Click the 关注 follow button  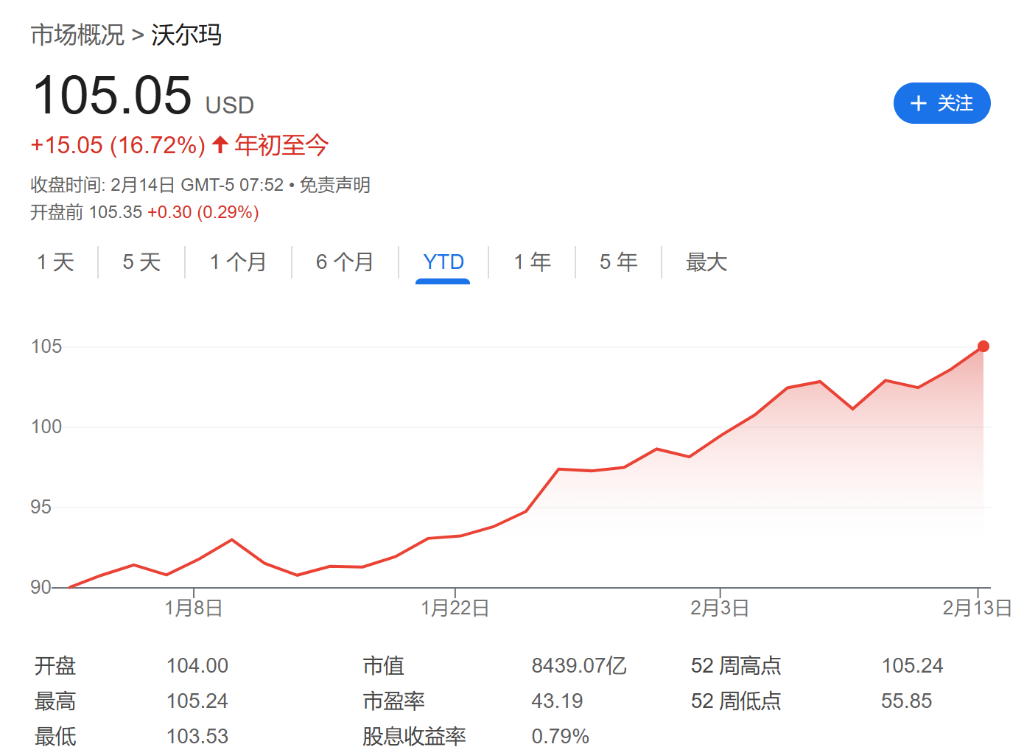(941, 103)
